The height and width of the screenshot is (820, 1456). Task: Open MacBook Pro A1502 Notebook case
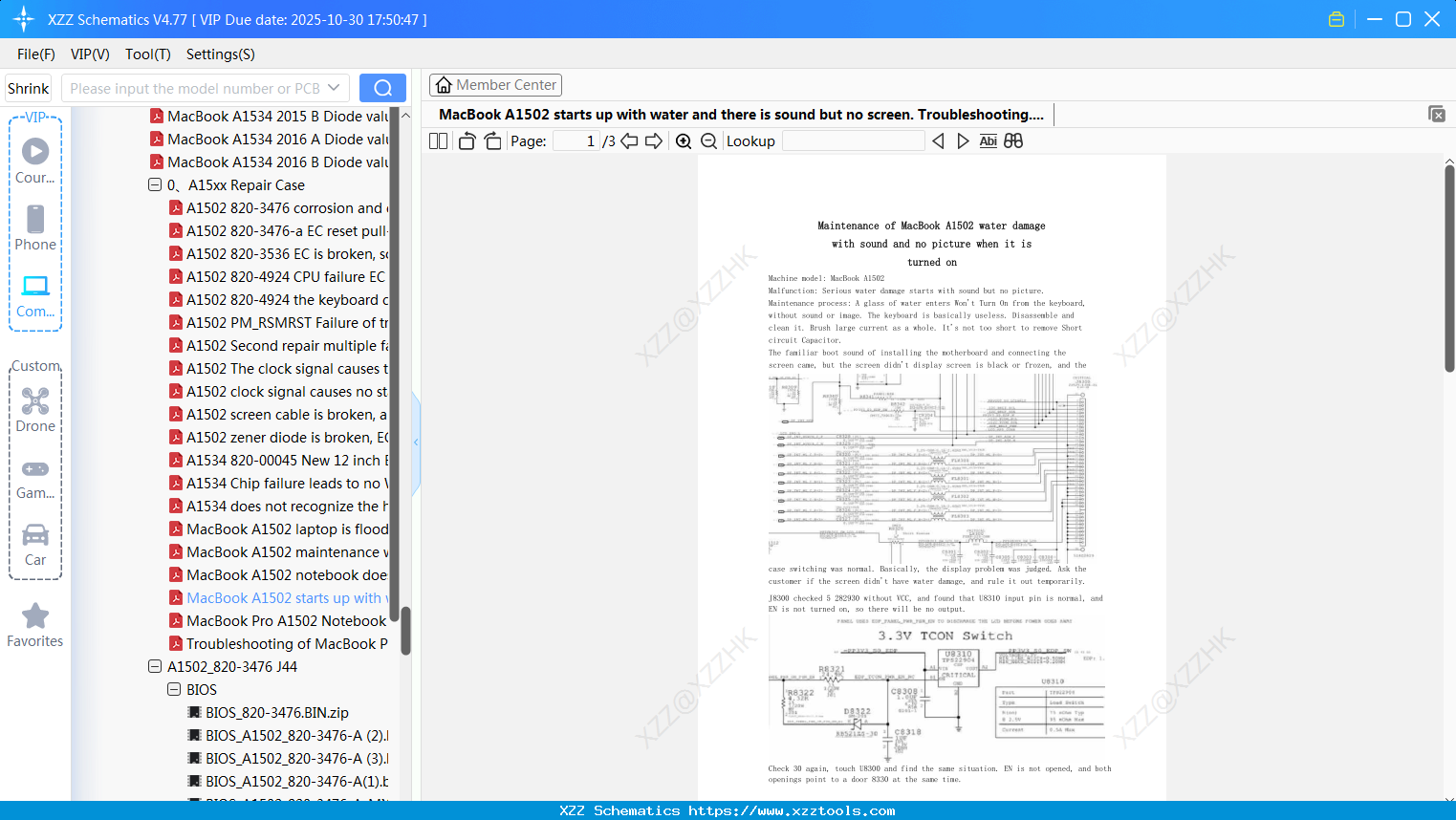coord(277,620)
